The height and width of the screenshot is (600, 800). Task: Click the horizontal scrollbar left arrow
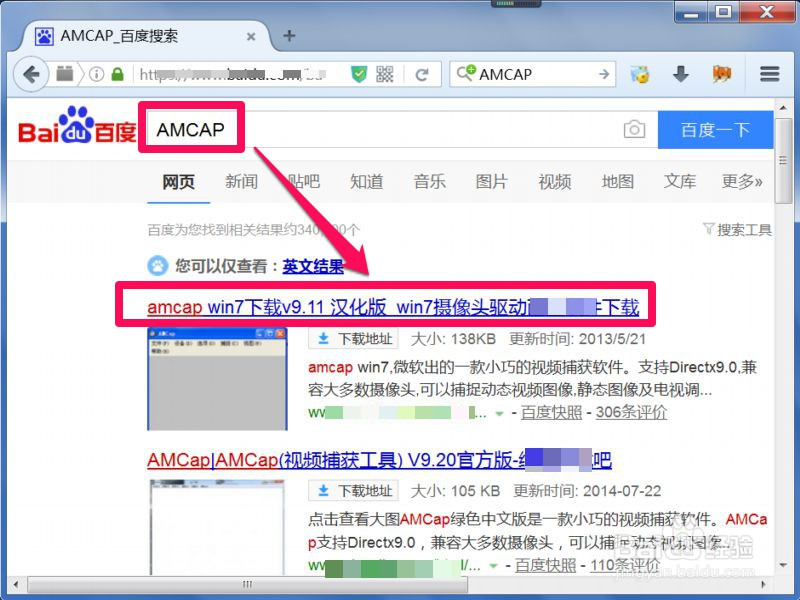click(16, 584)
